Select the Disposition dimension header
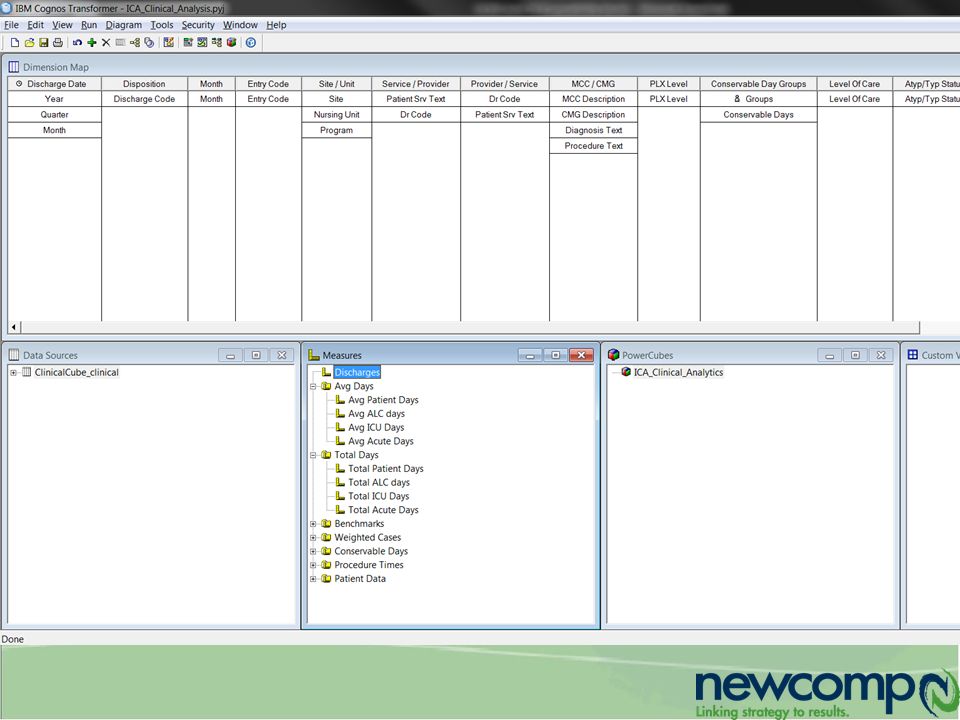The image size is (960, 720). pos(144,84)
